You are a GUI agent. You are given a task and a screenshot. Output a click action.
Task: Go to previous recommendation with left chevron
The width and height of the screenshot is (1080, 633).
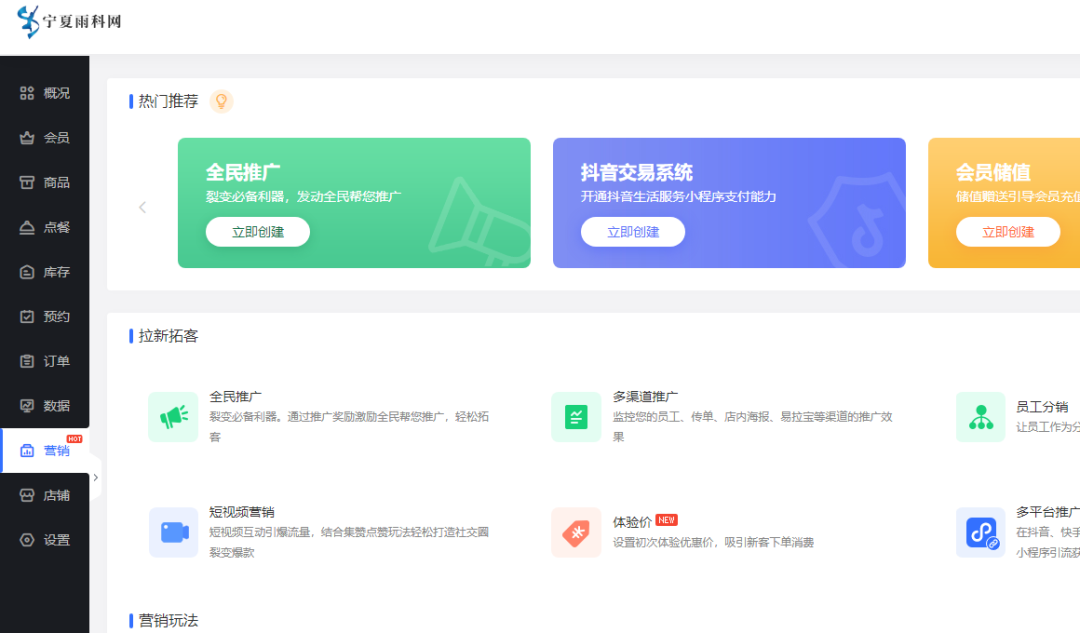coord(143,207)
